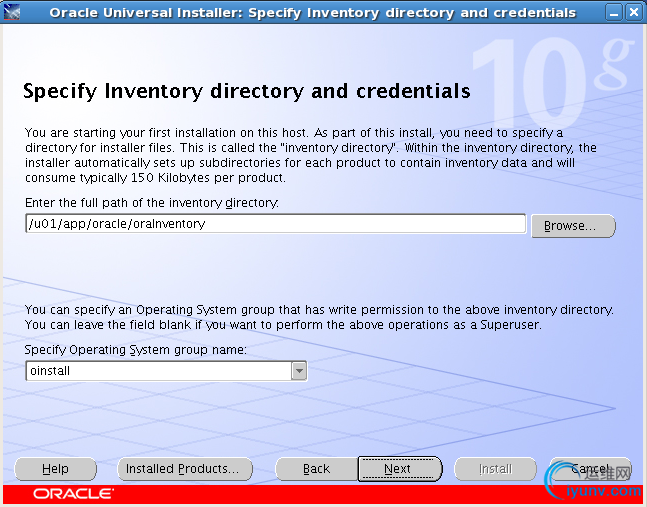Click the 'Specify Inventory directory and credentials' heading

[246, 91]
